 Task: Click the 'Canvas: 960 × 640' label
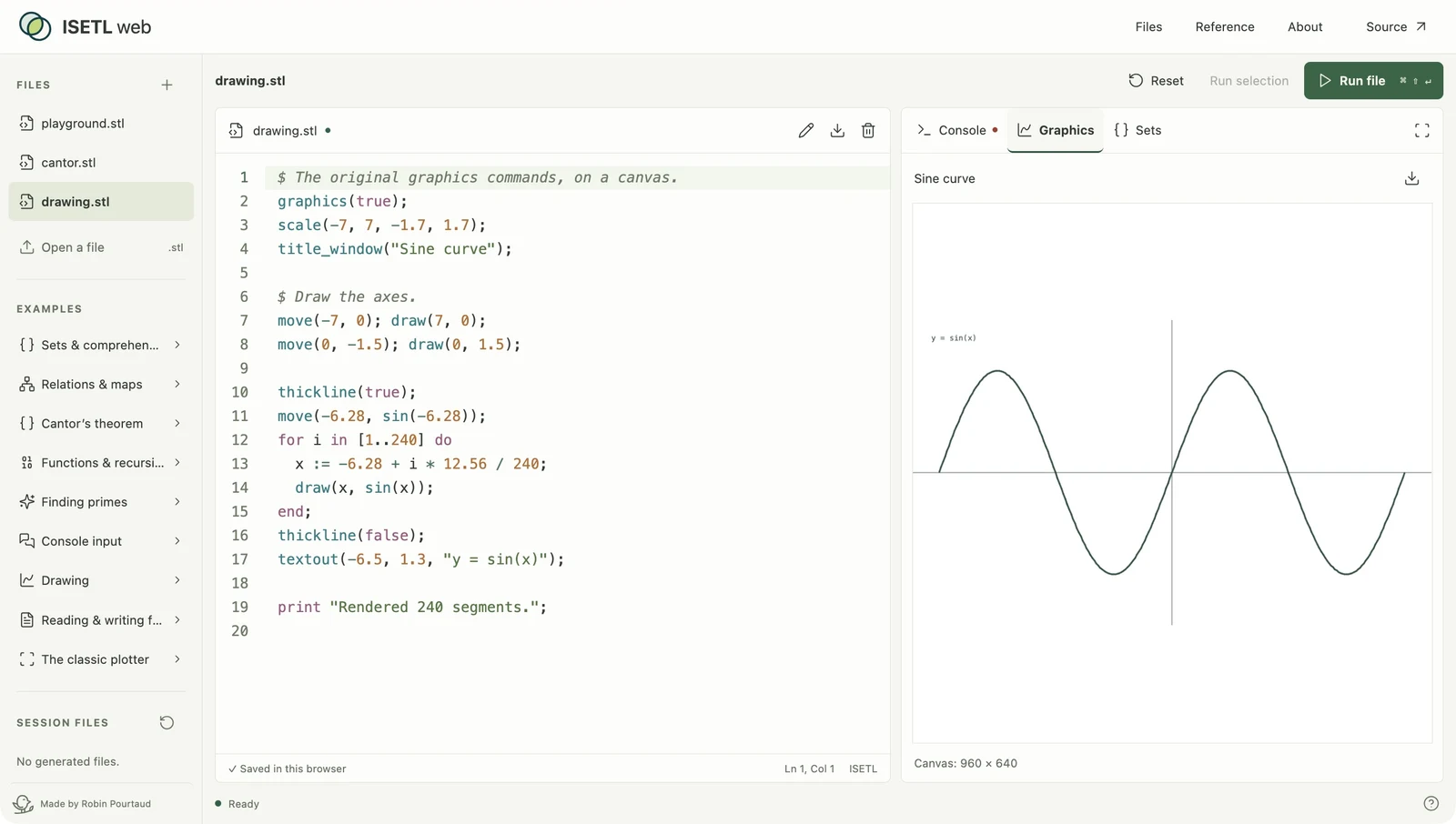[966, 763]
